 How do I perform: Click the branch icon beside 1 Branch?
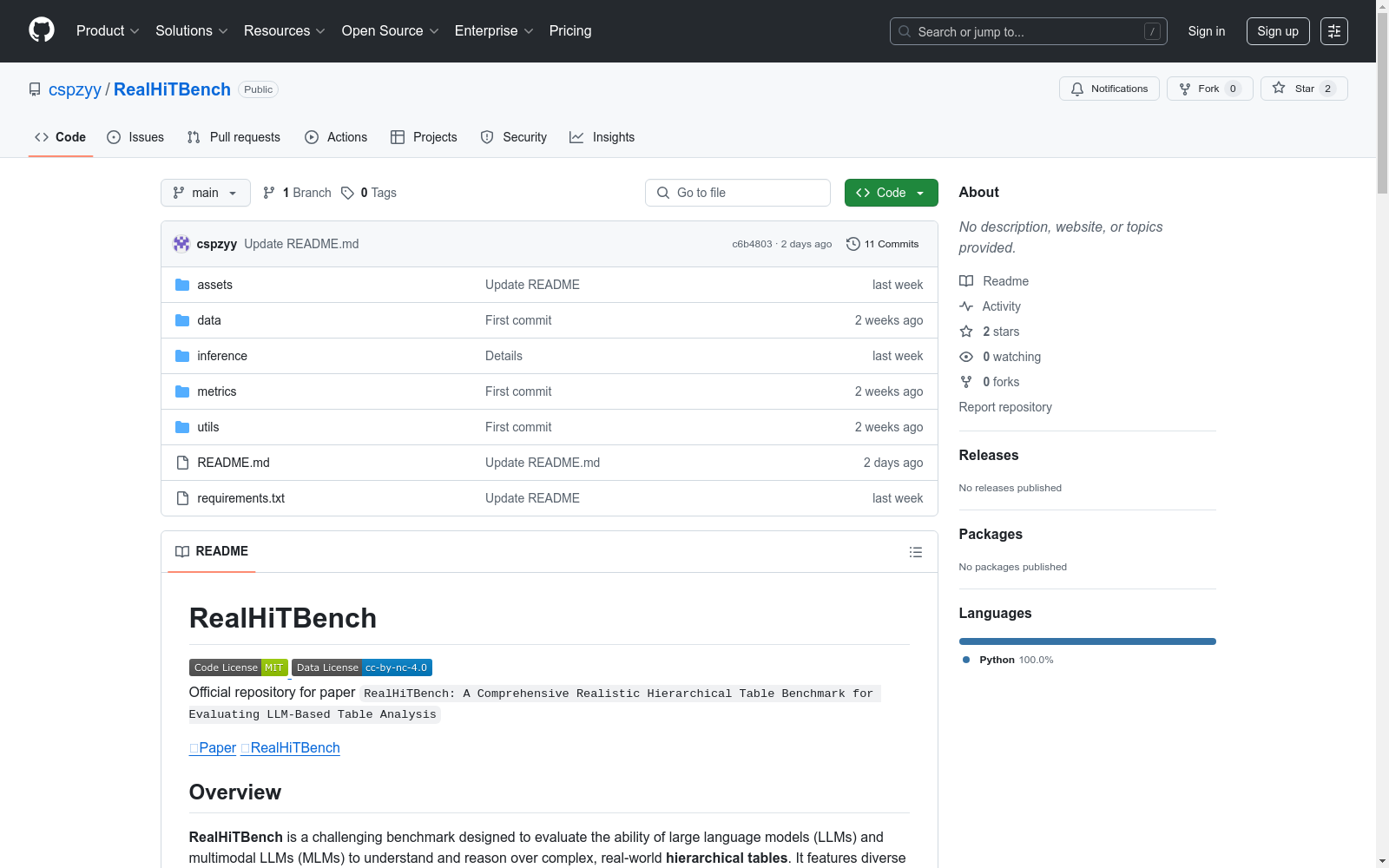tap(269, 193)
